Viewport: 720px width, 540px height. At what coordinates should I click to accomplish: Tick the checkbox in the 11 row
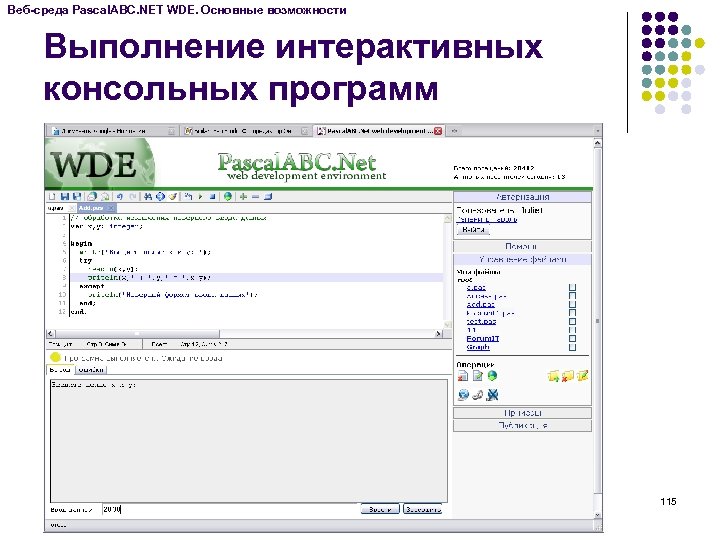(573, 330)
